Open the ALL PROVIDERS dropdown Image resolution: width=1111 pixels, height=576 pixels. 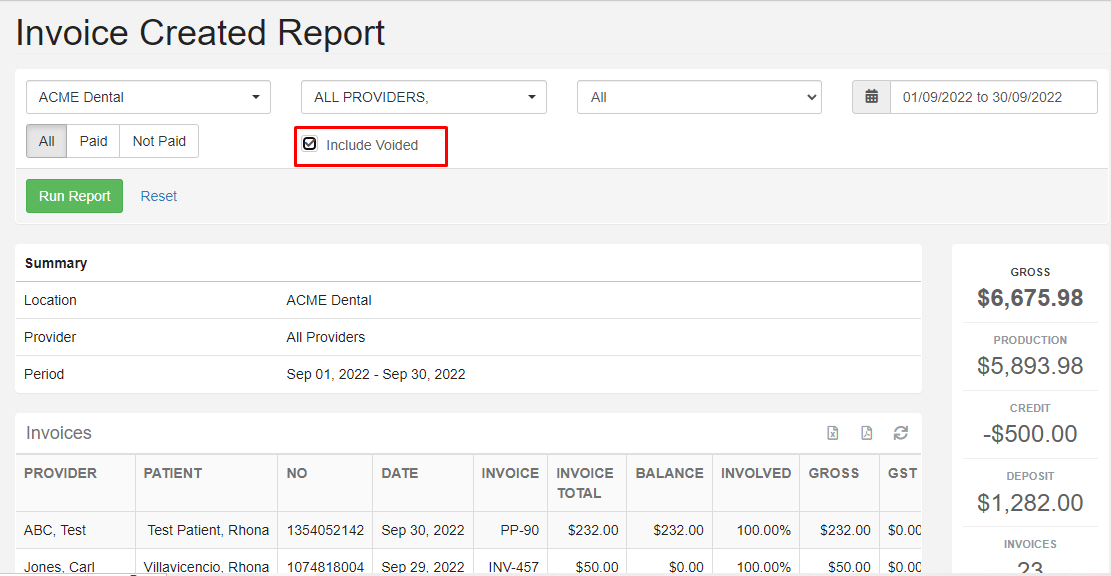[424, 97]
